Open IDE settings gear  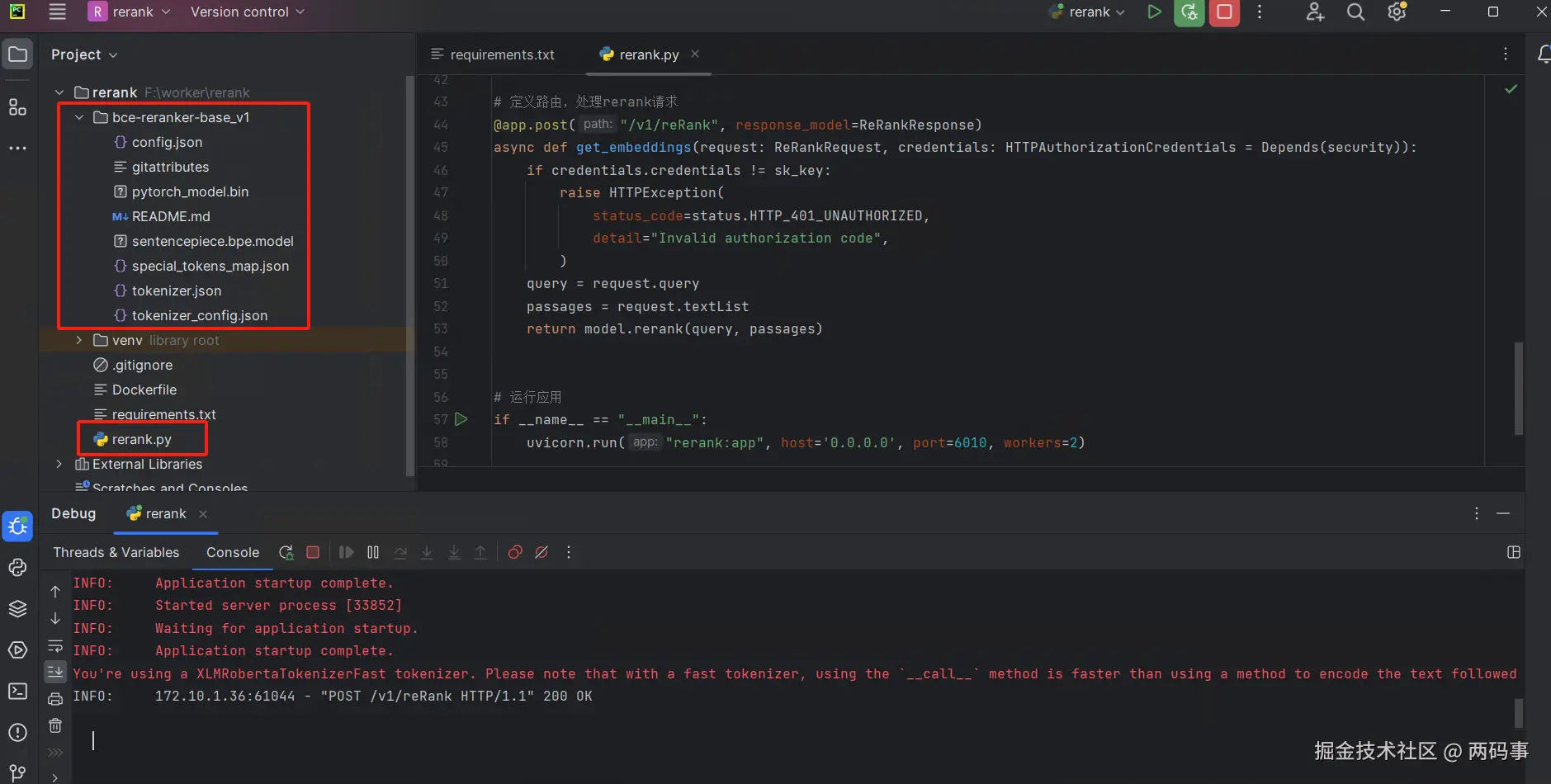[x=1397, y=12]
